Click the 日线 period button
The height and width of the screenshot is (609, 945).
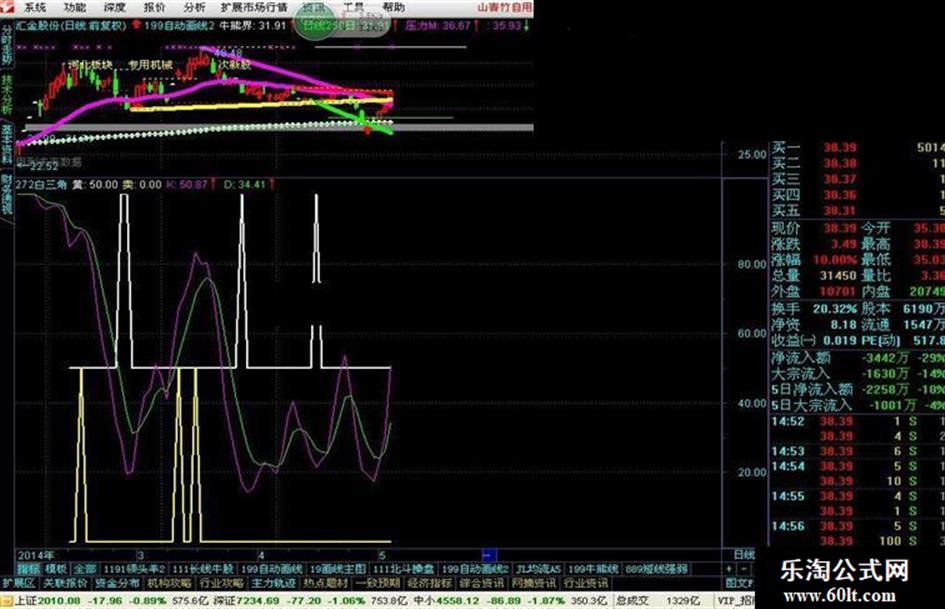tap(744, 555)
